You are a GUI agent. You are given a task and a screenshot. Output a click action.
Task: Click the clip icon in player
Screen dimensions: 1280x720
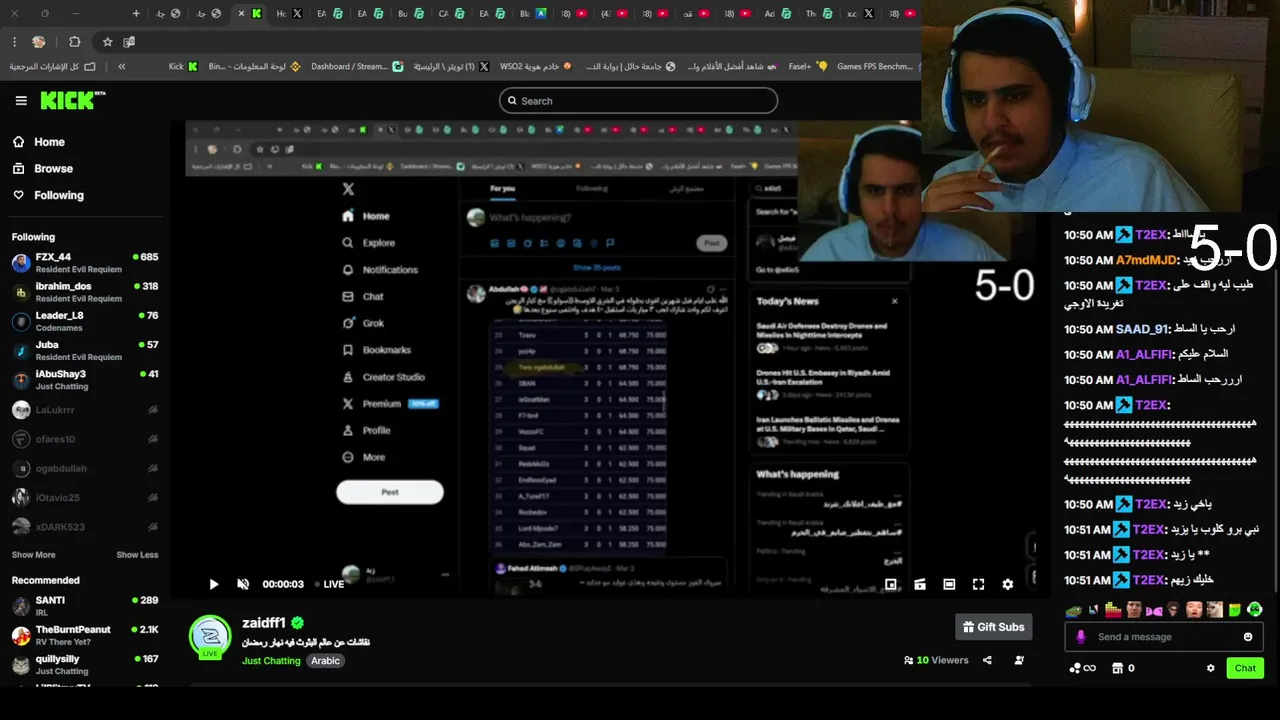point(920,584)
